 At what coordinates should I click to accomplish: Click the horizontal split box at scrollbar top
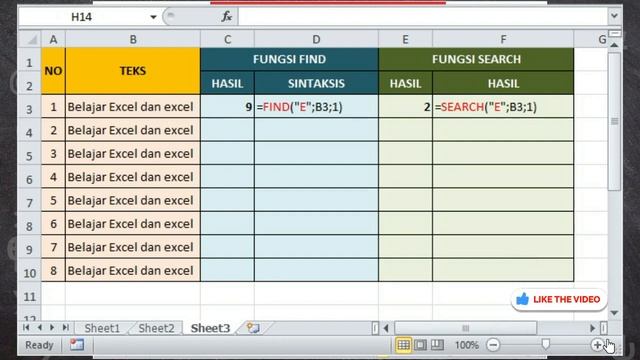click(x=615, y=33)
